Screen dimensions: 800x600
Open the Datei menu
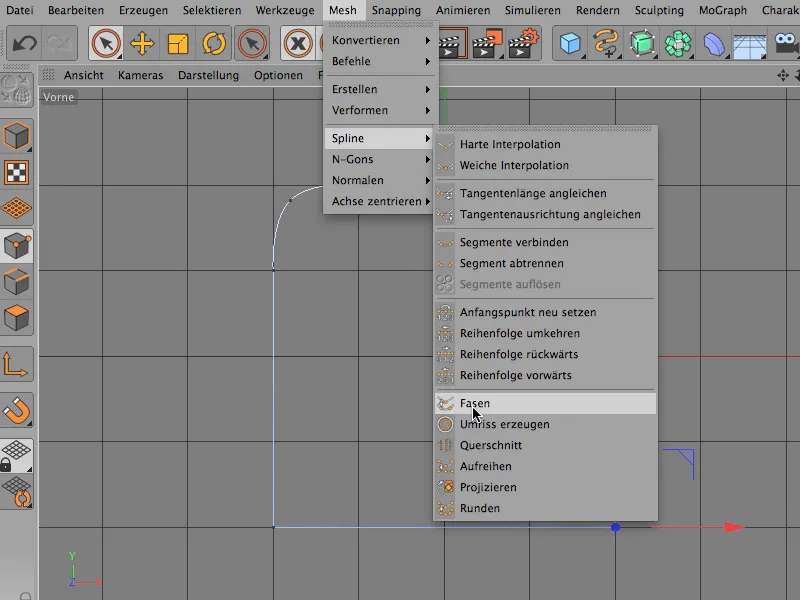pyautogui.click(x=20, y=10)
